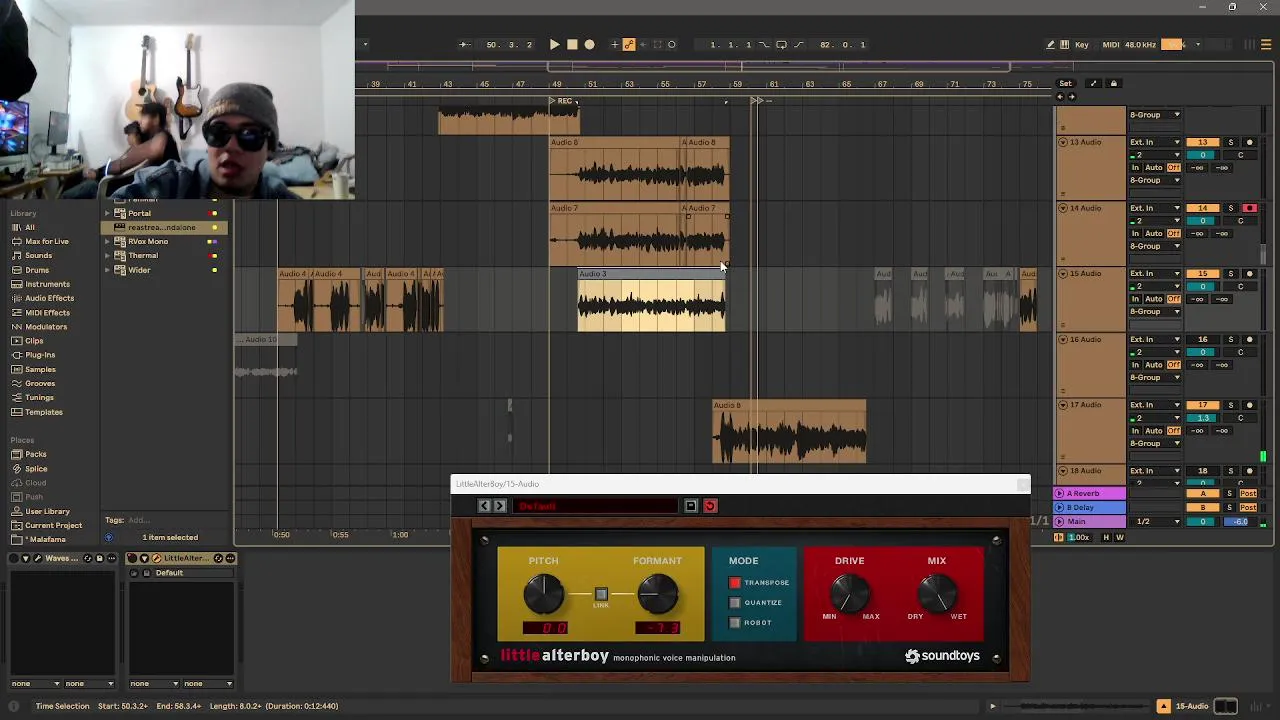
Task: Toggle the Loop switch in the transport bar
Action: point(781,44)
